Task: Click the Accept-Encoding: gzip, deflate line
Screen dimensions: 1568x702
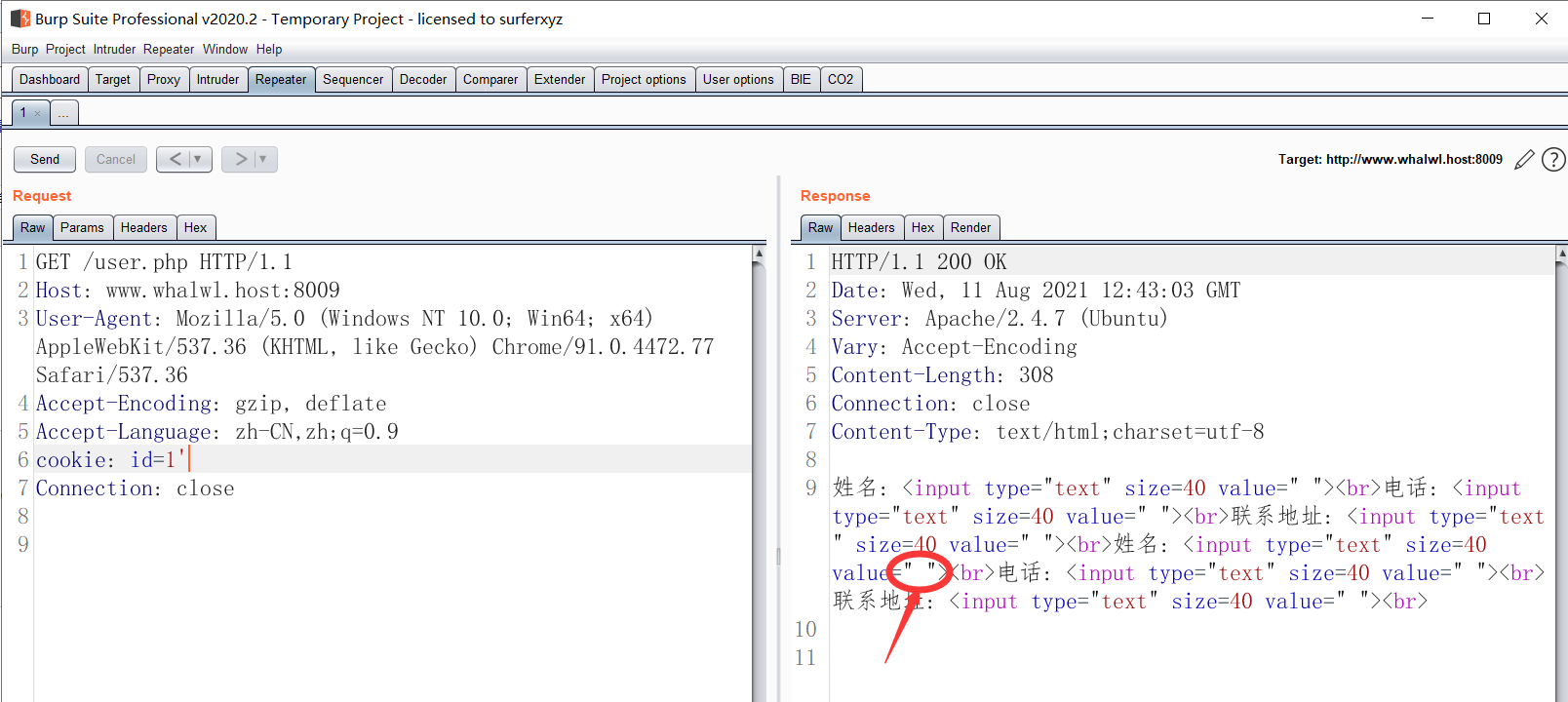Action: click(212, 404)
